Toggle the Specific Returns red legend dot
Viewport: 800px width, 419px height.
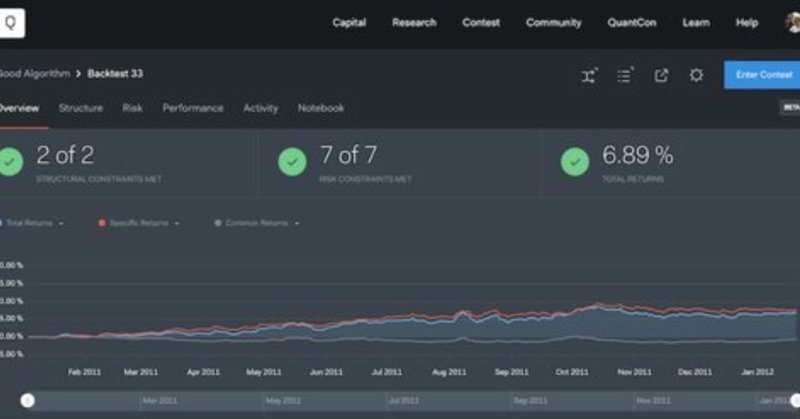click(102, 223)
